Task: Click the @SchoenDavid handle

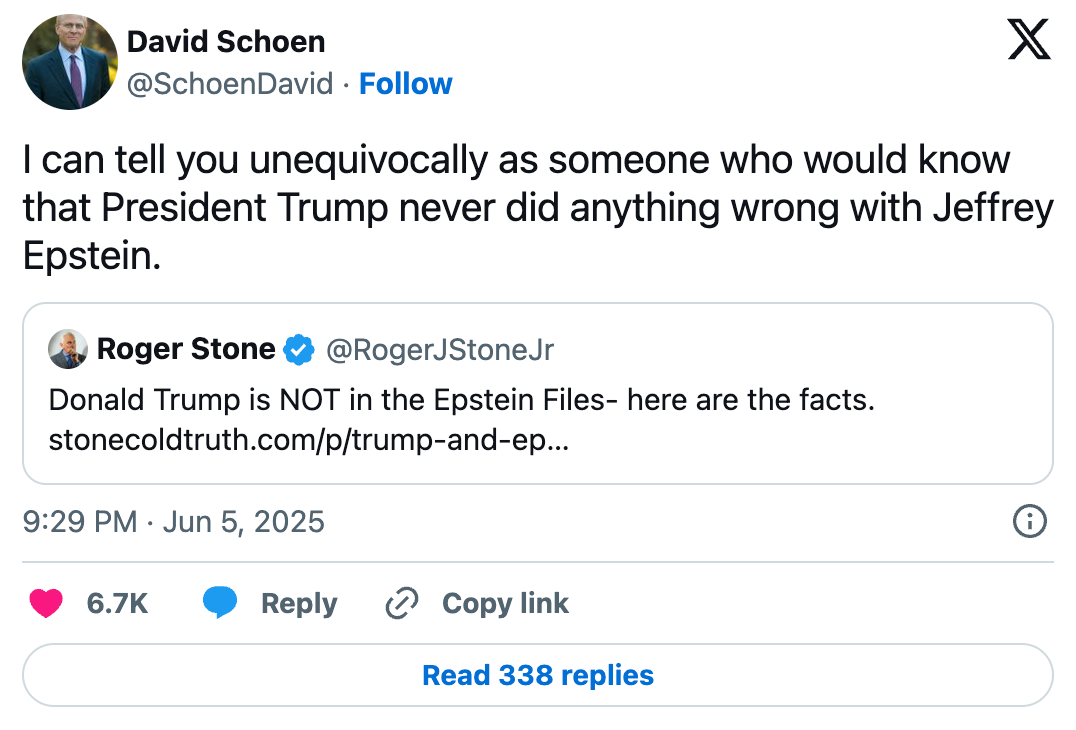Action: click(230, 84)
